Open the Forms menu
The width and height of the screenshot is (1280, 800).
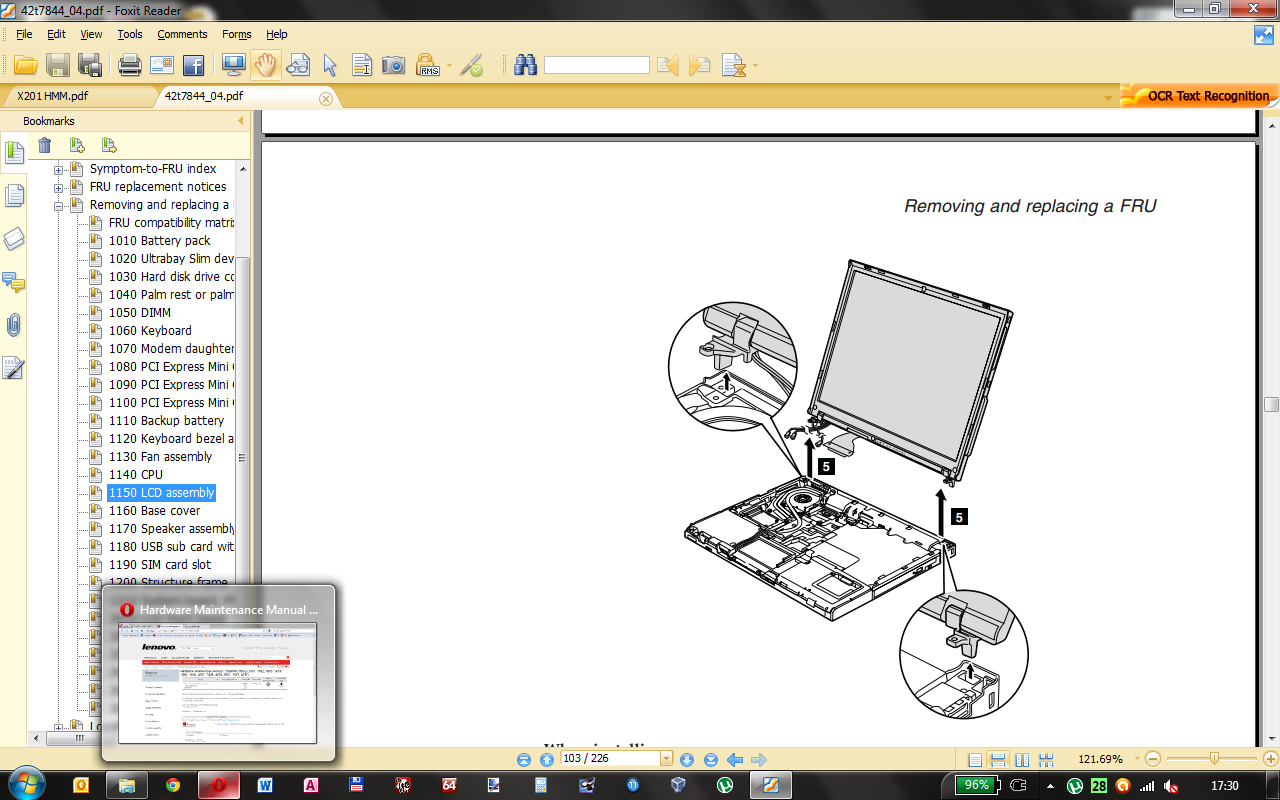237,34
